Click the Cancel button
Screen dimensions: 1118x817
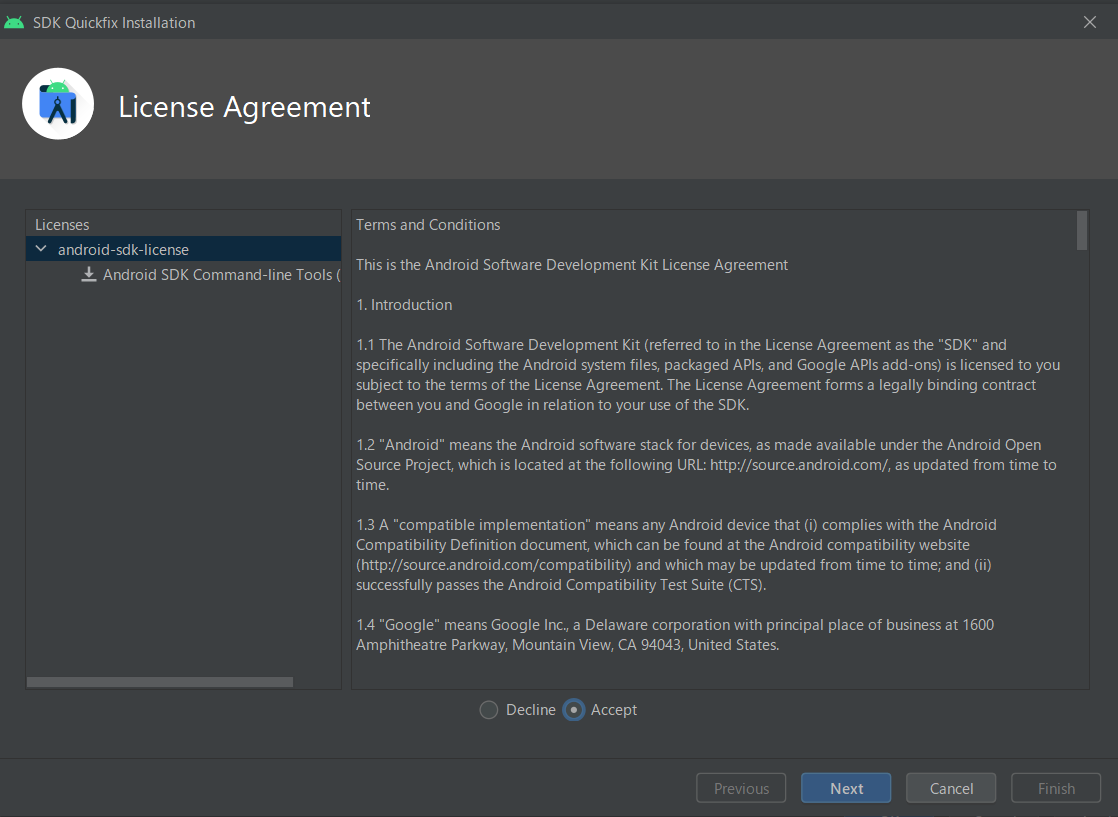(x=950, y=788)
